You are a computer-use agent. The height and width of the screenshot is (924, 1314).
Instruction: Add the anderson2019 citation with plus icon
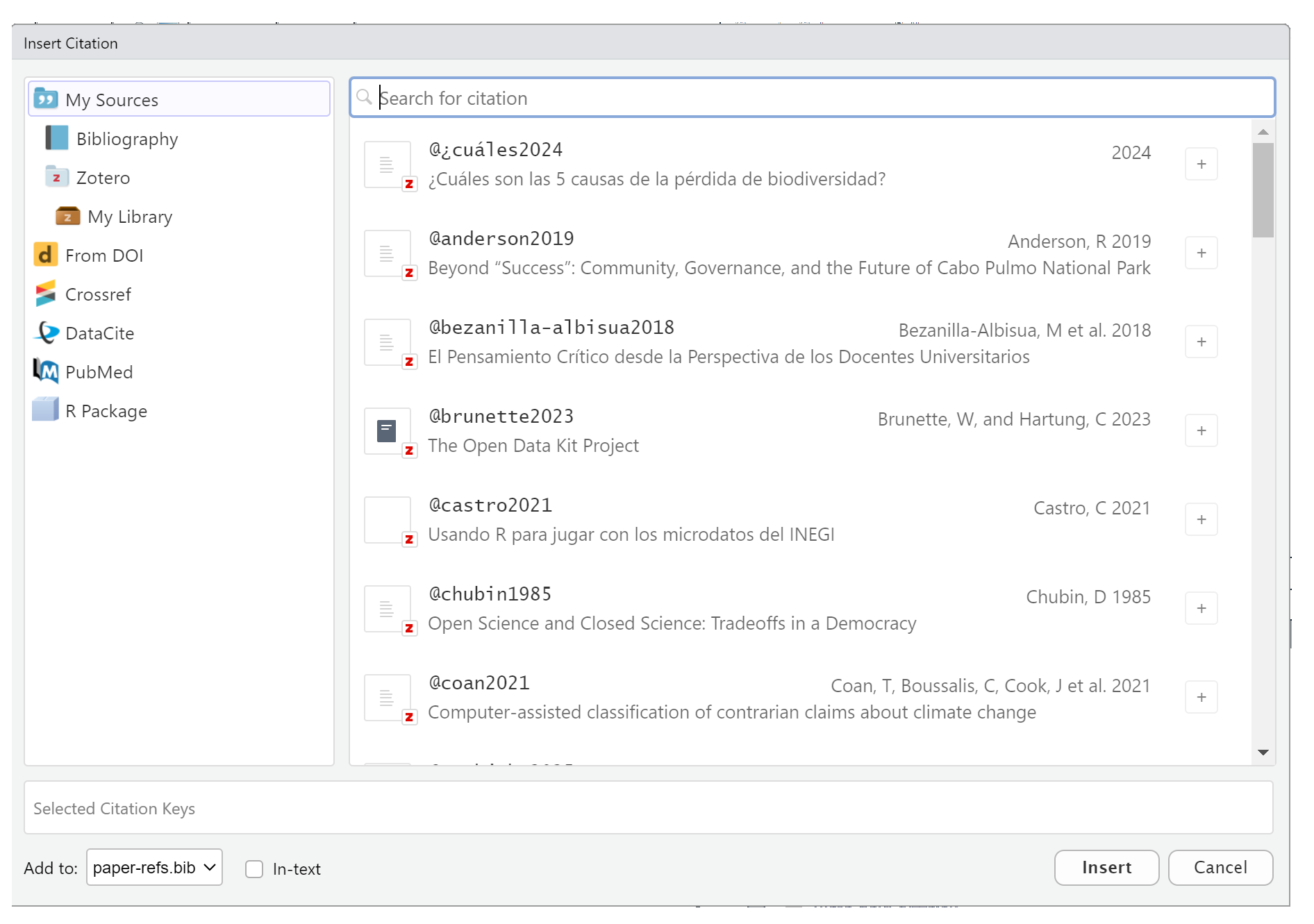[x=1201, y=253]
